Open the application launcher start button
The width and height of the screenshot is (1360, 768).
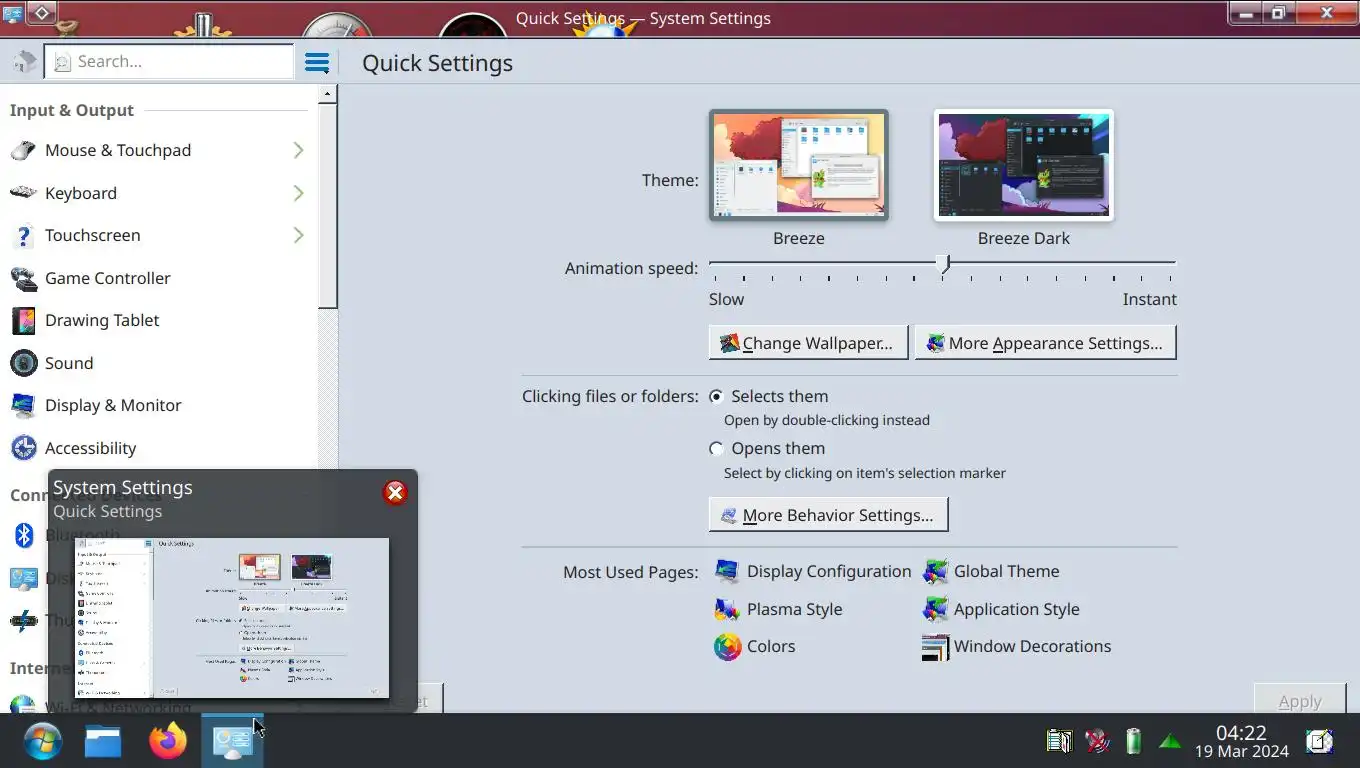[43, 741]
